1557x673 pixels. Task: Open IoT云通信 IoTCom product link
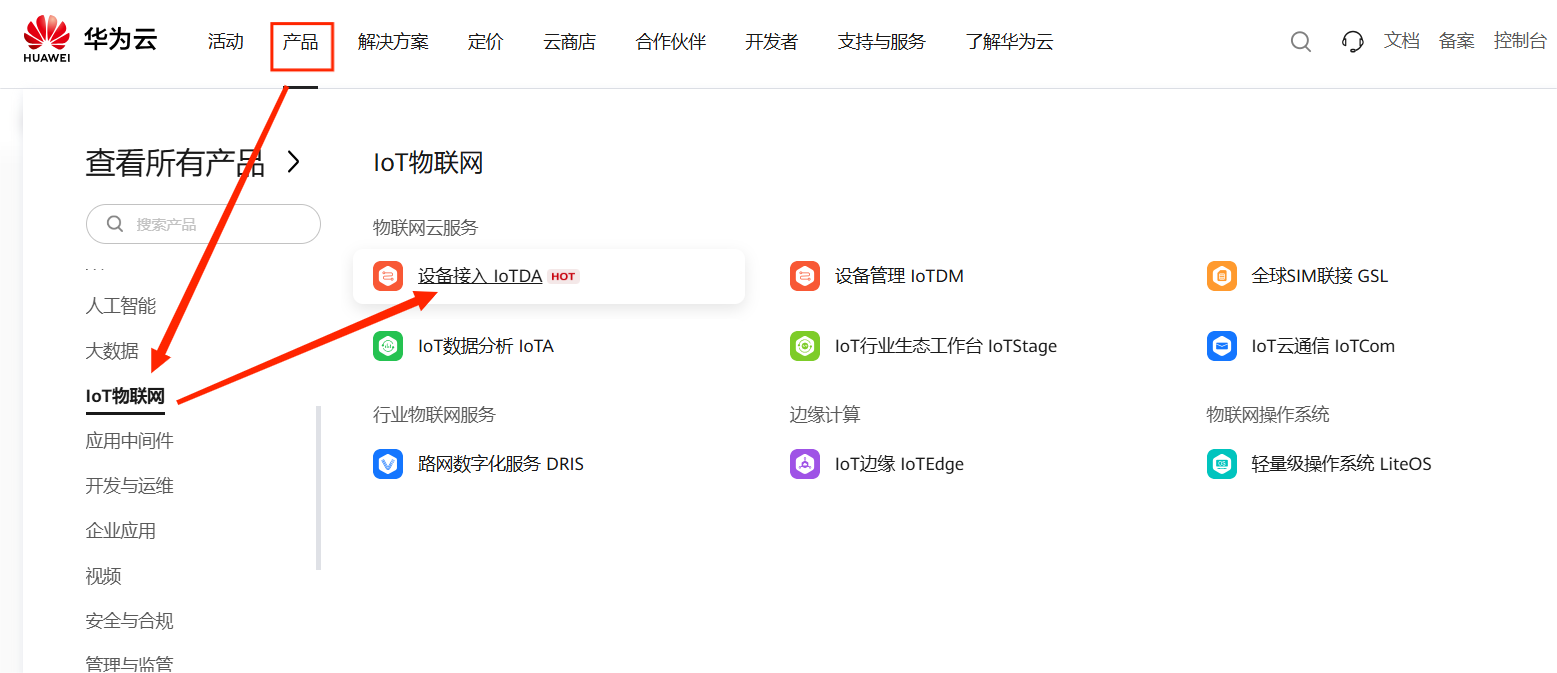tap(1323, 346)
